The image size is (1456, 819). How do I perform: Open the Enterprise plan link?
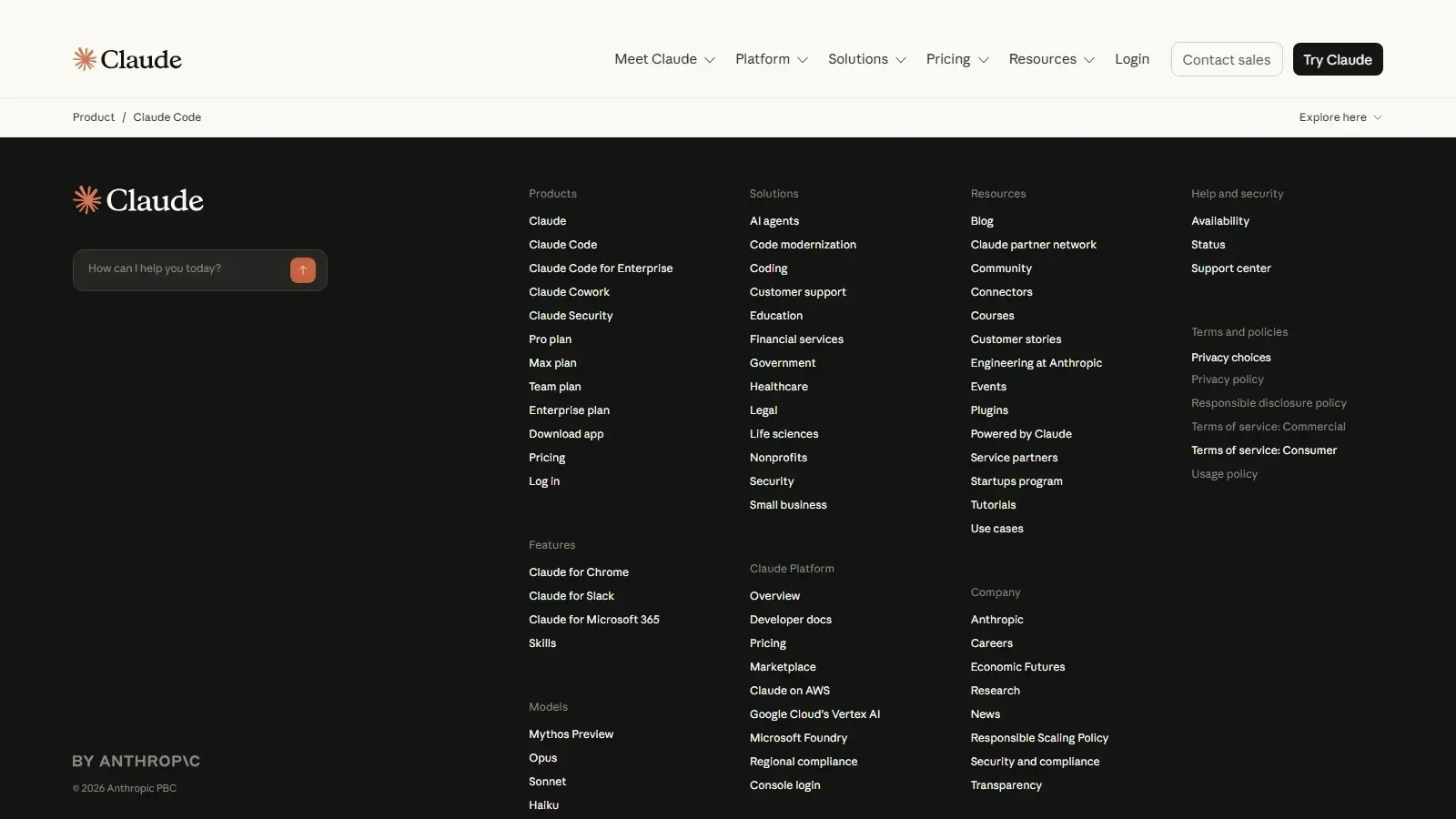pos(569,410)
